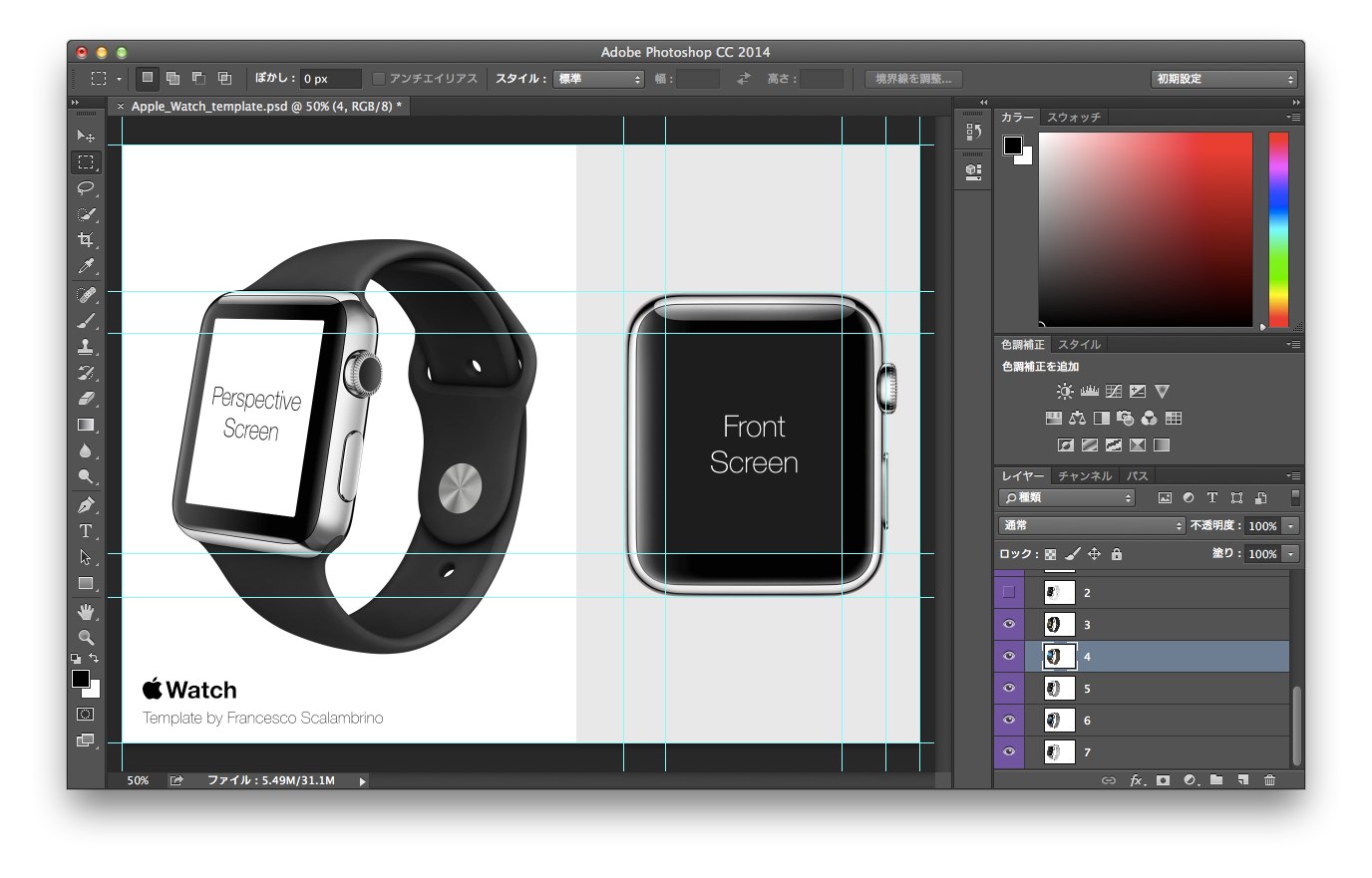Select the Pen tool
The image size is (1372, 878).
click(x=86, y=505)
